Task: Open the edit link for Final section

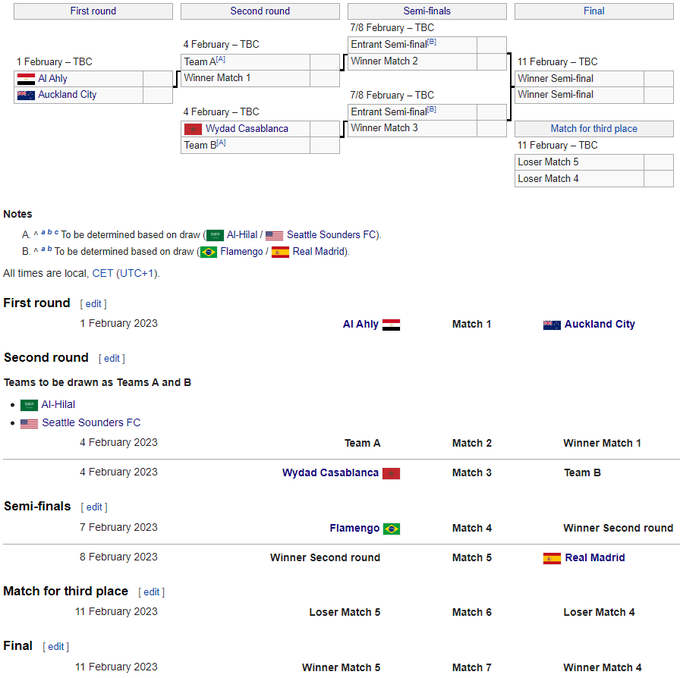Action: click(x=55, y=647)
